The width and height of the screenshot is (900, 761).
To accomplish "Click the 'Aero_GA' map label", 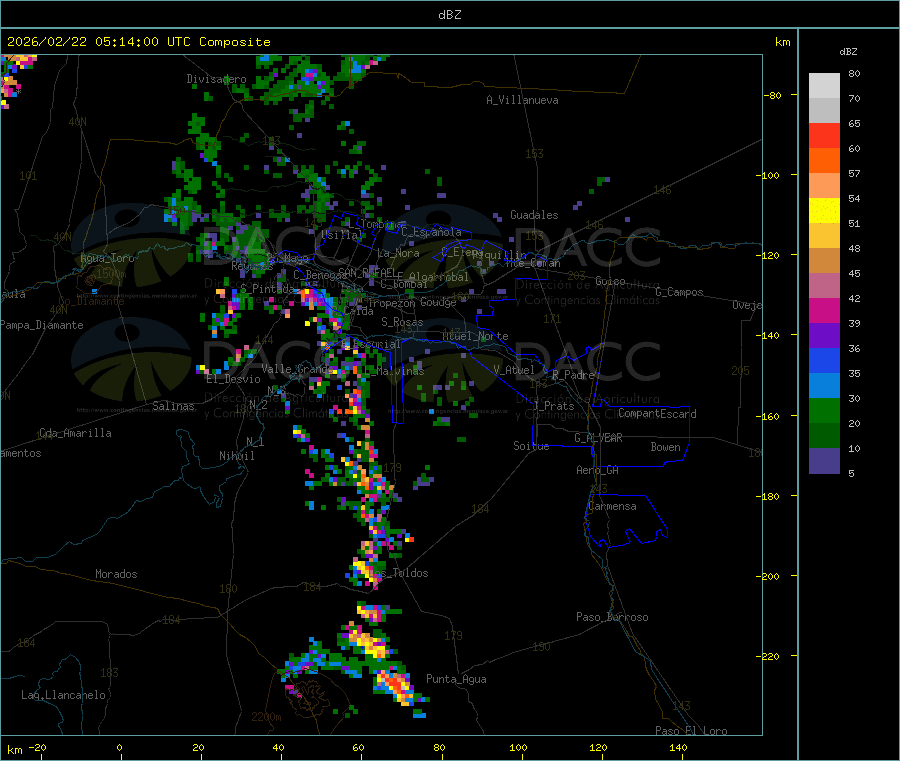I will pos(598,470).
